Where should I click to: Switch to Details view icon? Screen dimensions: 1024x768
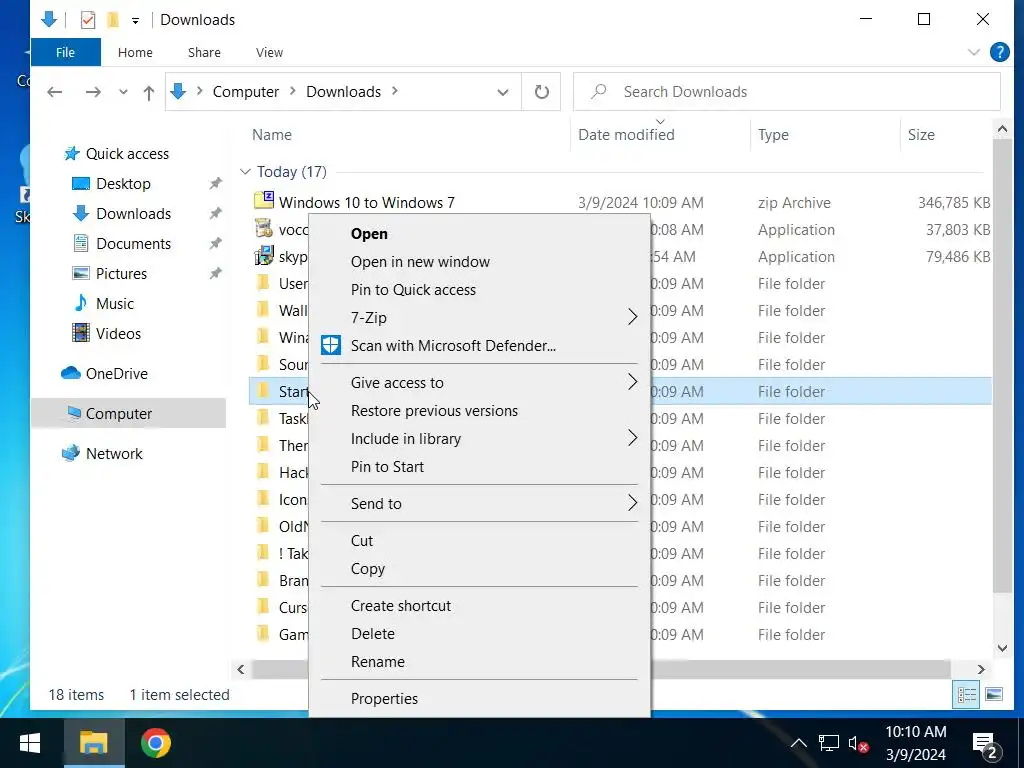click(966, 695)
